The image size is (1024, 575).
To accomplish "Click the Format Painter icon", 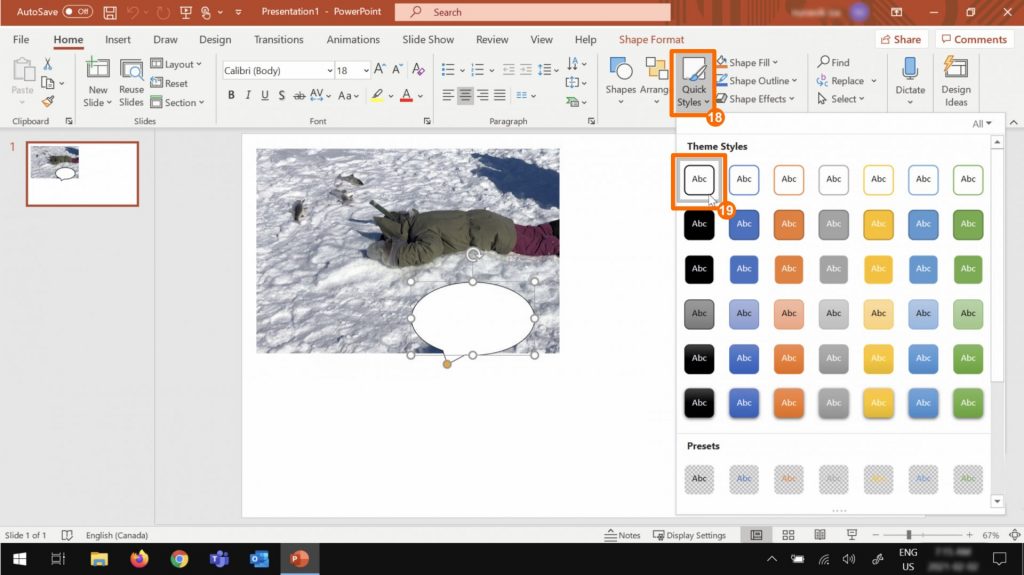I will [48, 101].
